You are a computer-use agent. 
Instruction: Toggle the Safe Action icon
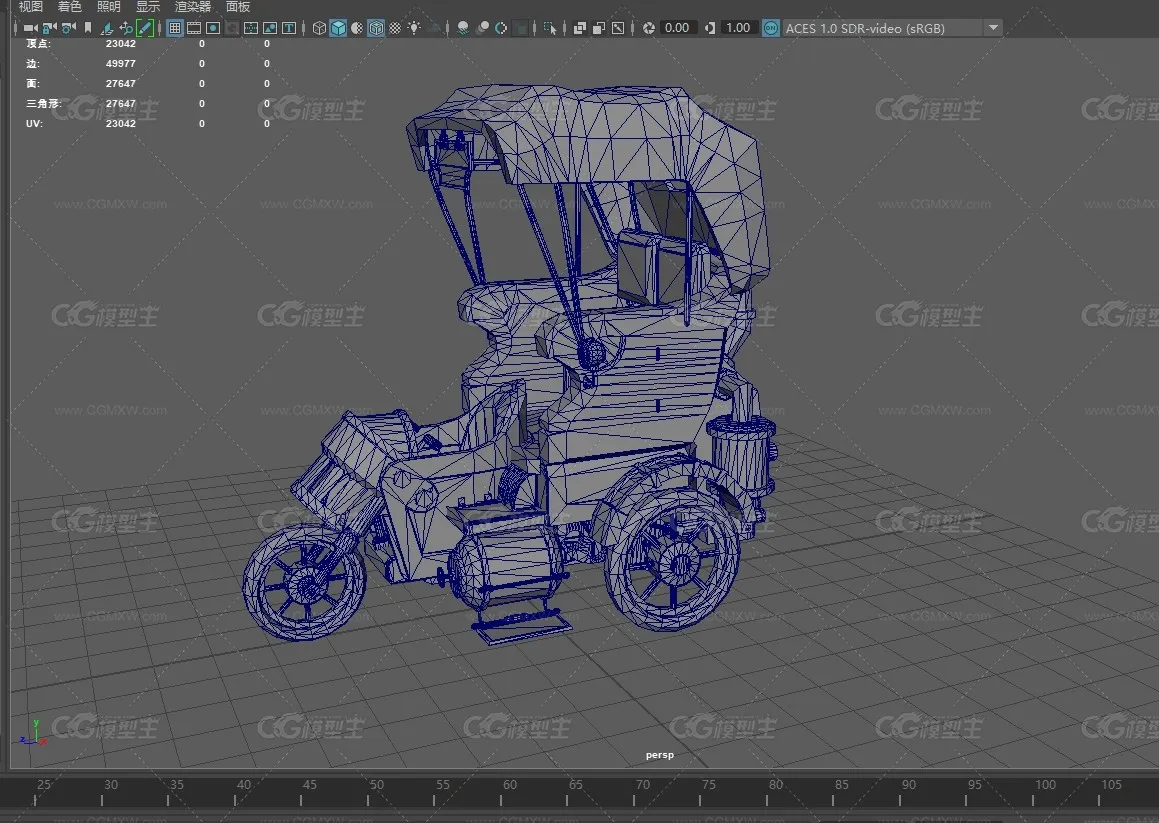tap(271, 28)
